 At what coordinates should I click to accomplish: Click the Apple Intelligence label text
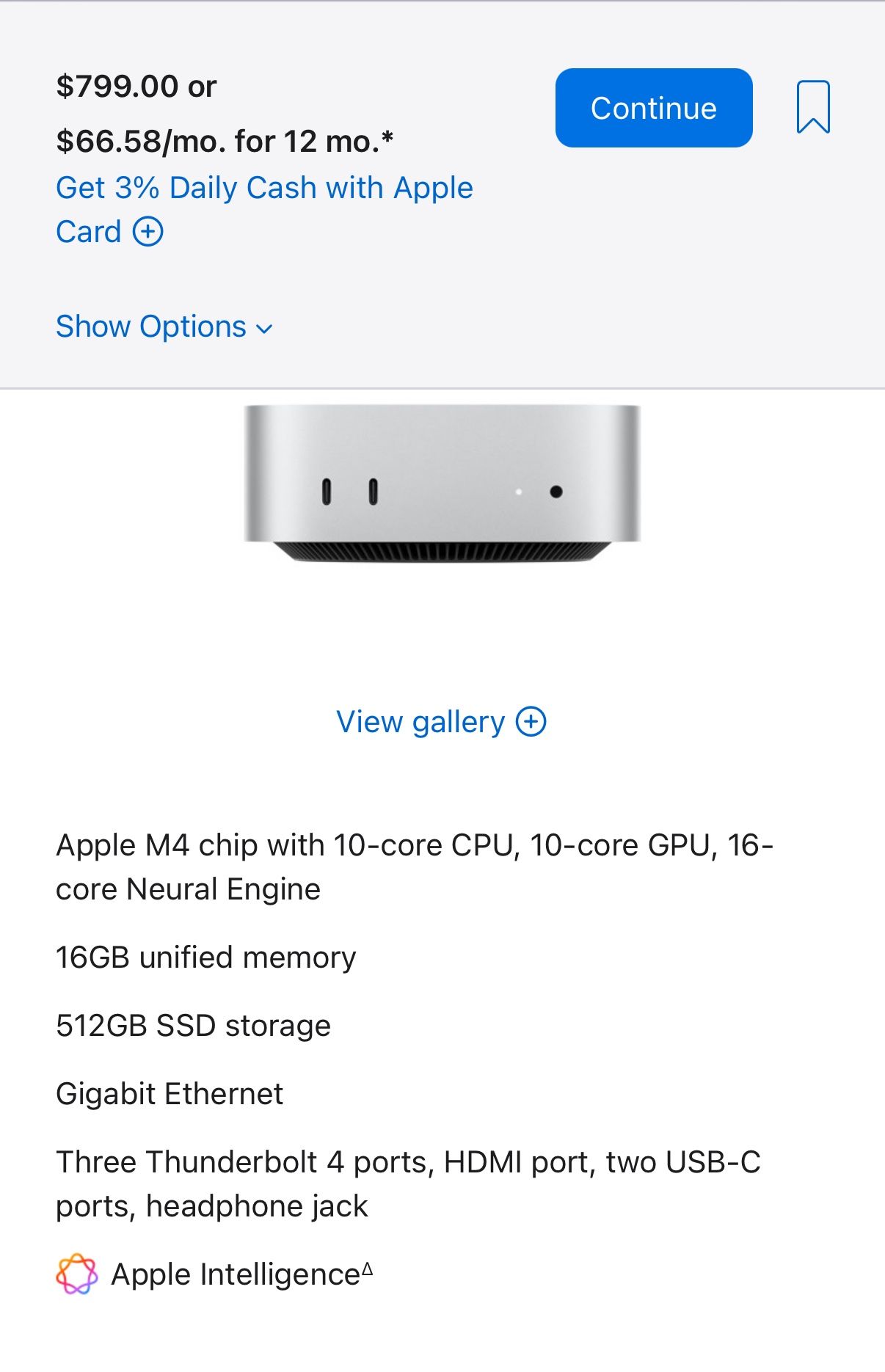click(235, 1275)
